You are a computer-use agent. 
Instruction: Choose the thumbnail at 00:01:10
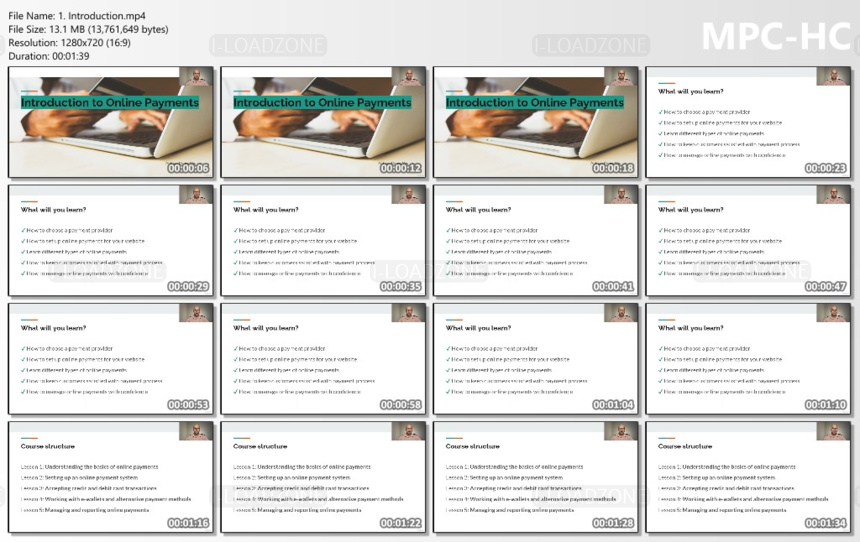click(x=748, y=359)
